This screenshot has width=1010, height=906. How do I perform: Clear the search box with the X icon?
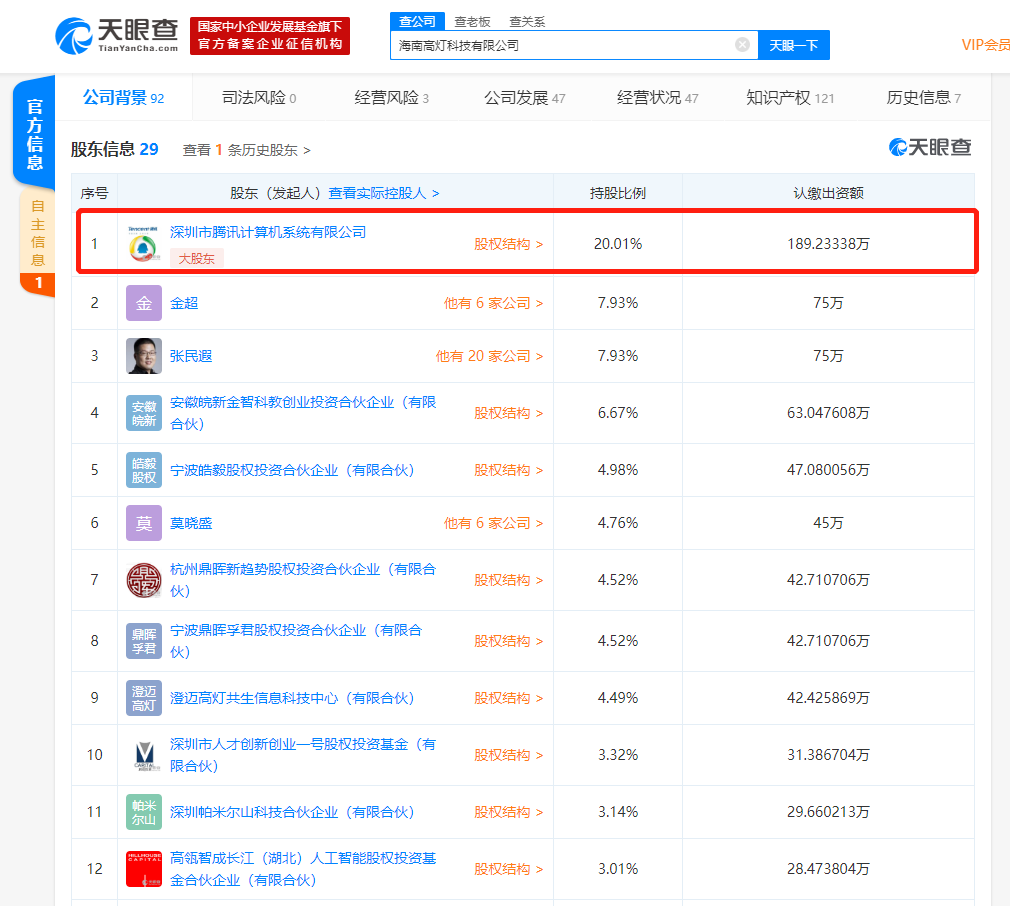pos(742,44)
